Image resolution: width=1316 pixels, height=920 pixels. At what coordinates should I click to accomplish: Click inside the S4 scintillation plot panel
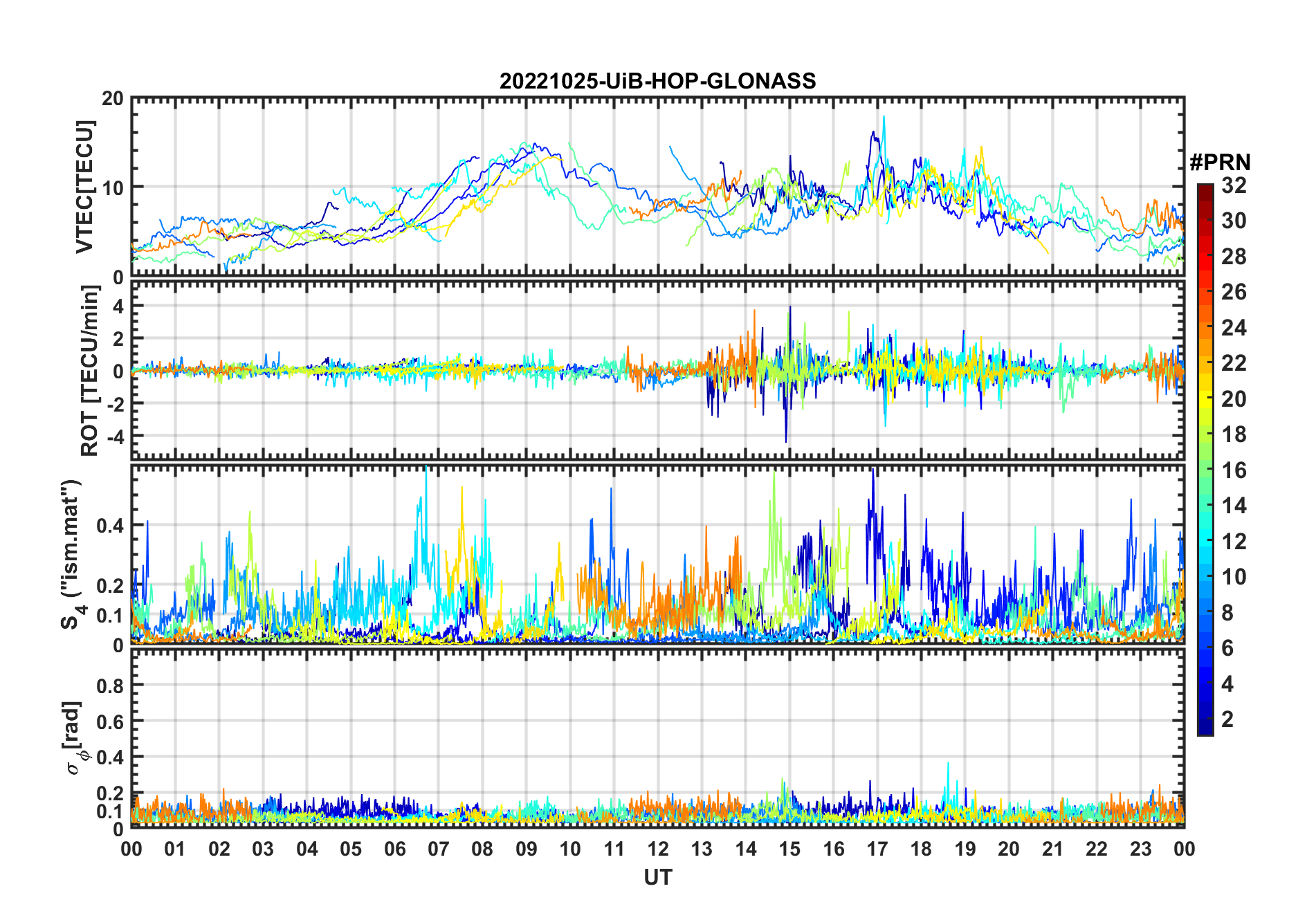pos(658,554)
